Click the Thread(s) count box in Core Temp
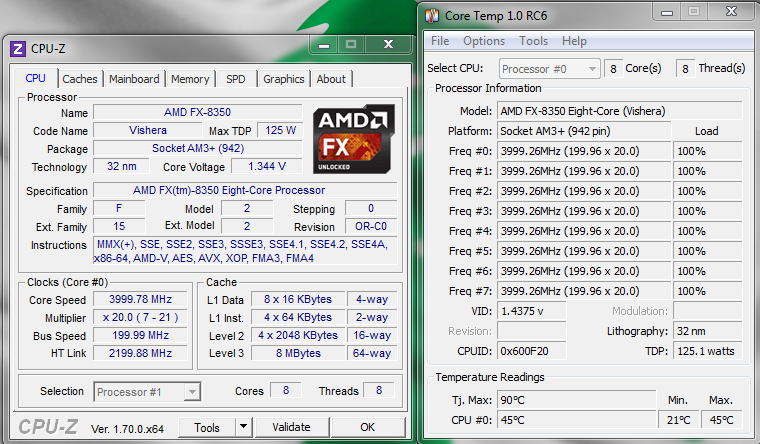 click(x=685, y=69)
